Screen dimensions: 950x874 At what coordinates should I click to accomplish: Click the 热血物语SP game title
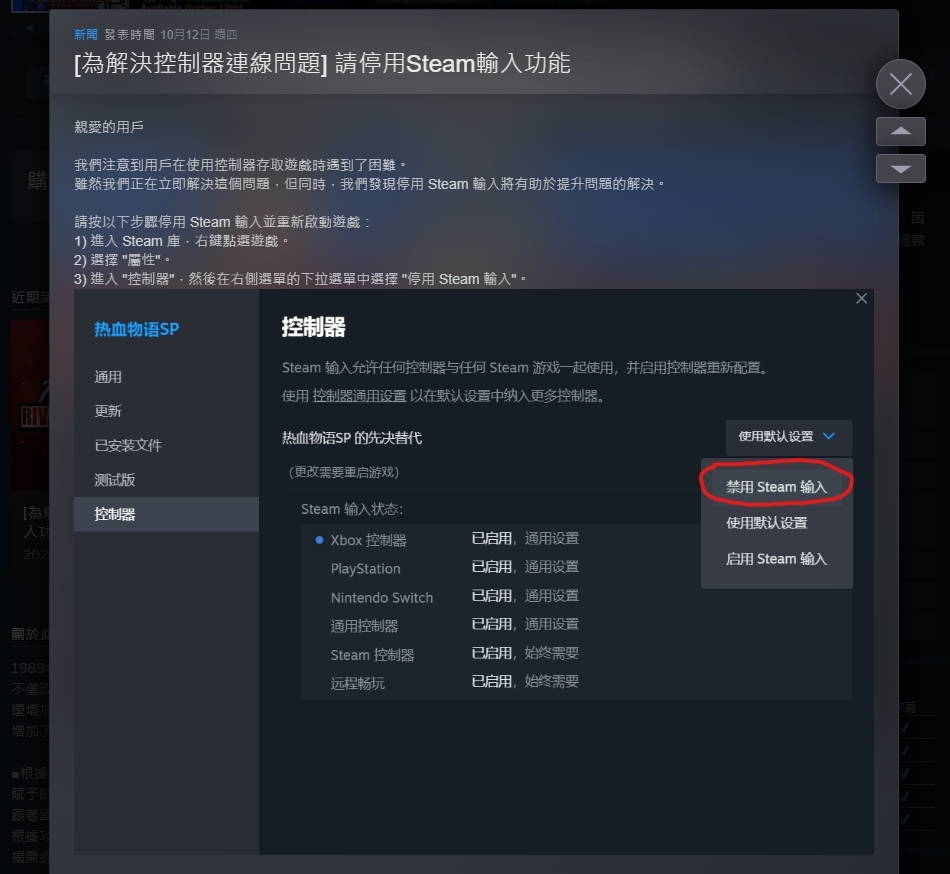pyautogui.click(x=136, y=329)
